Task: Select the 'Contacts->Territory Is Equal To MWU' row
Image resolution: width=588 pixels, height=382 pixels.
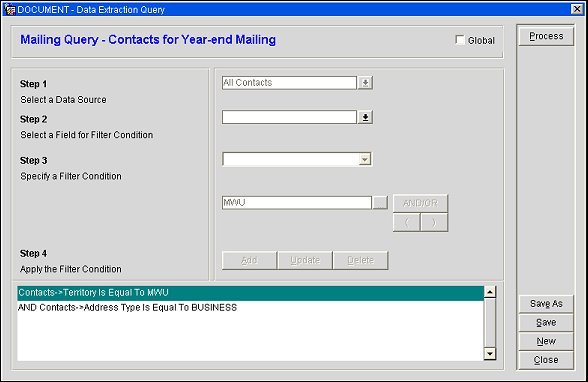Action: 250,293
